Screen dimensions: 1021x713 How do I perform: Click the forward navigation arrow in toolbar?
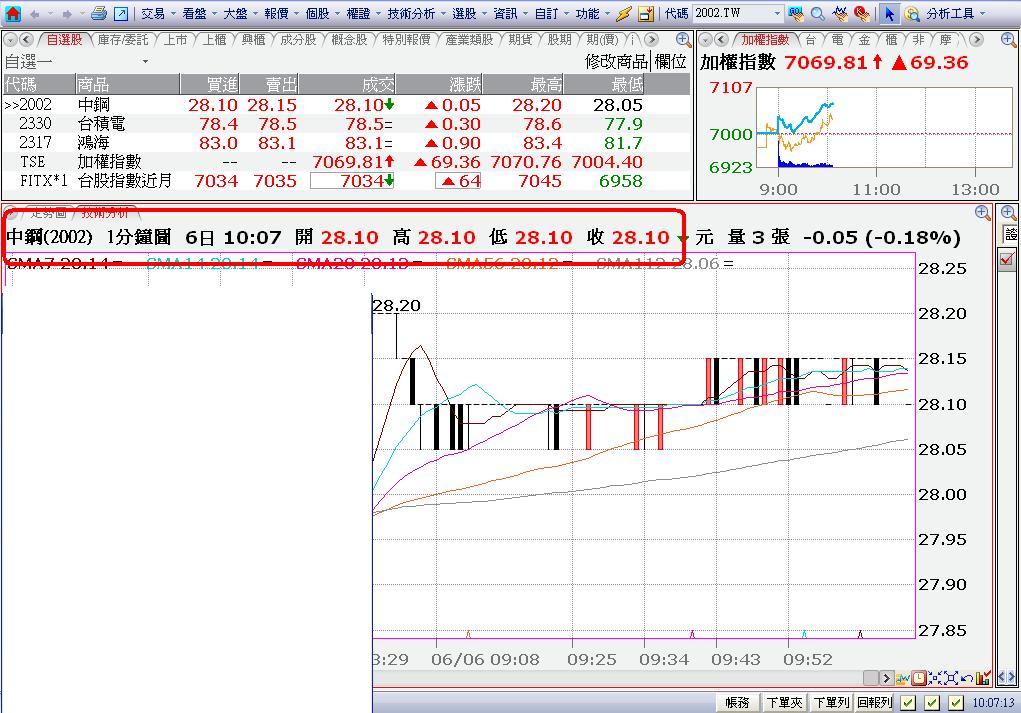pos(67,13)
